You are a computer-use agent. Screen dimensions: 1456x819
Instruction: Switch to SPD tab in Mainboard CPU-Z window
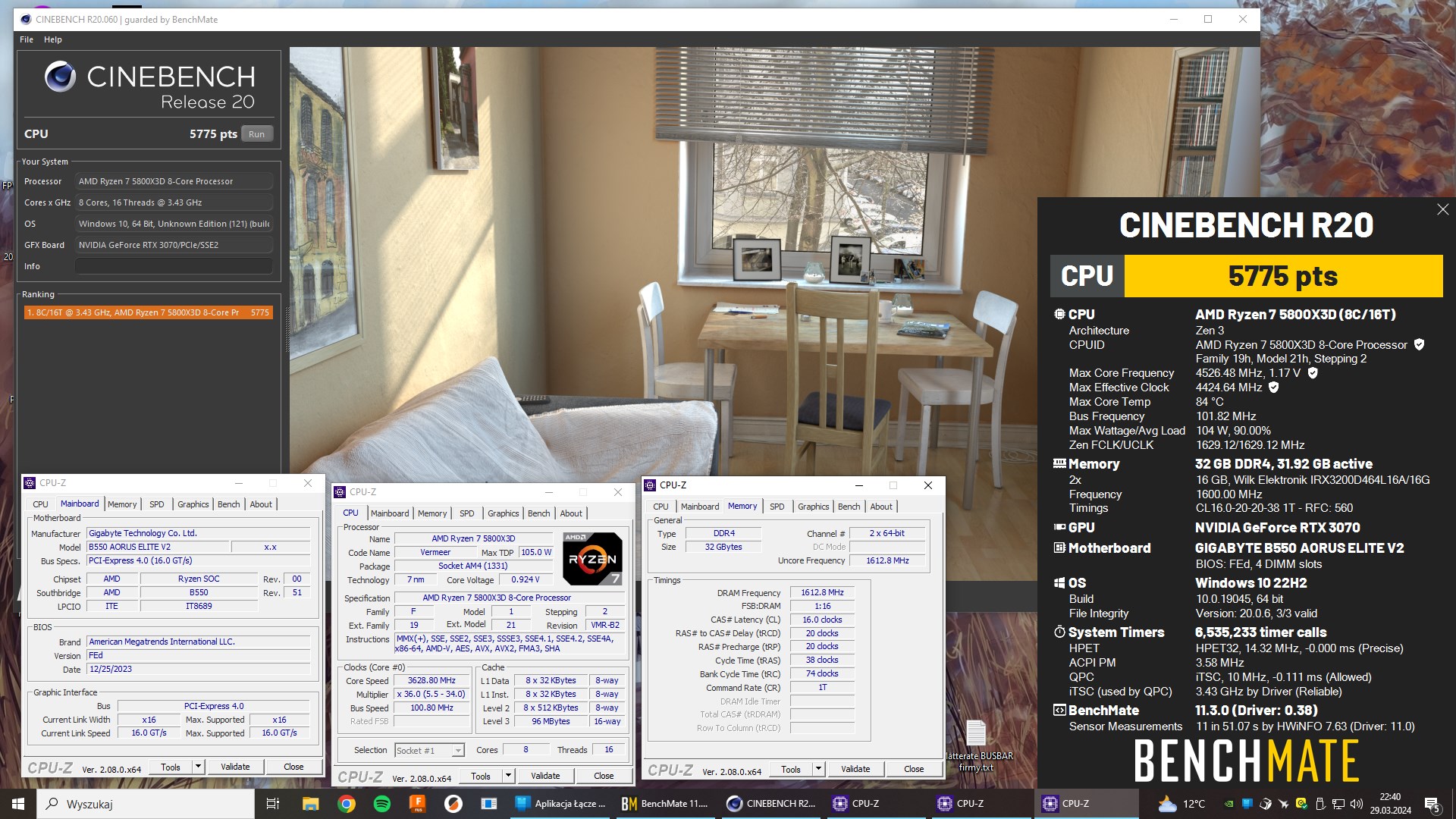point(156,504)
